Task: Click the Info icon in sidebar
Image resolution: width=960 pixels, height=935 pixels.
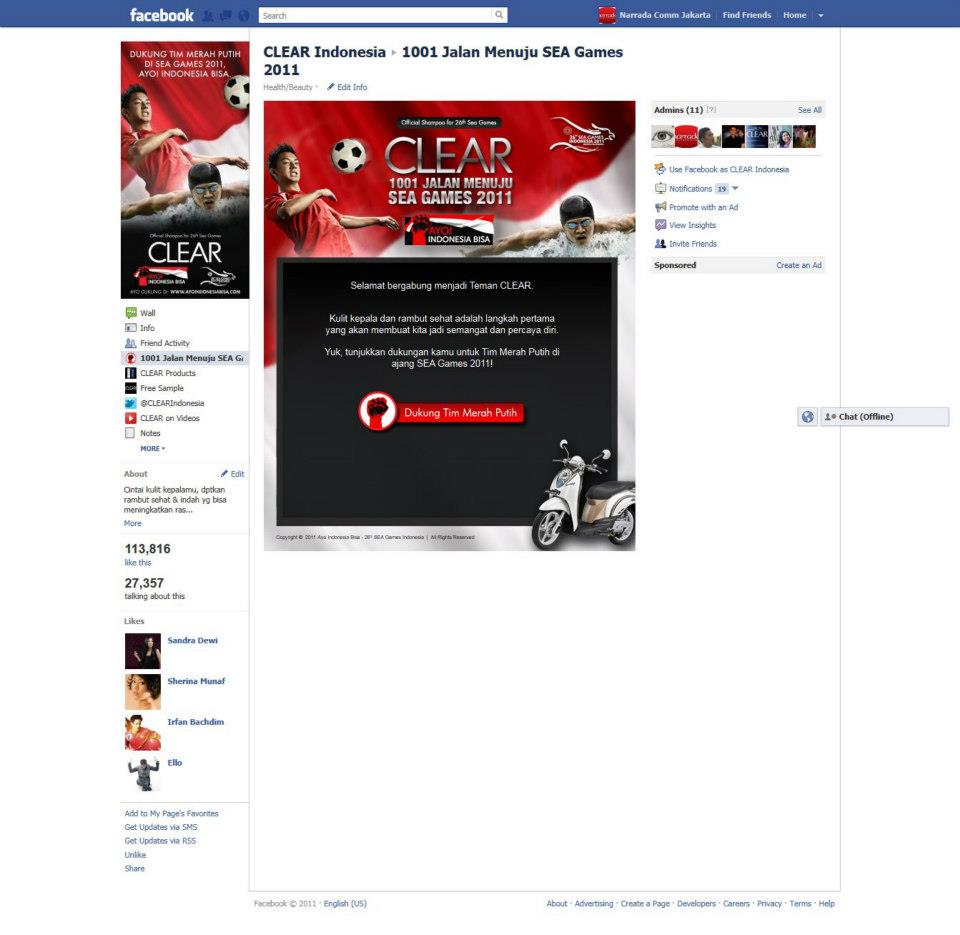Action: (x=131, y=328)
